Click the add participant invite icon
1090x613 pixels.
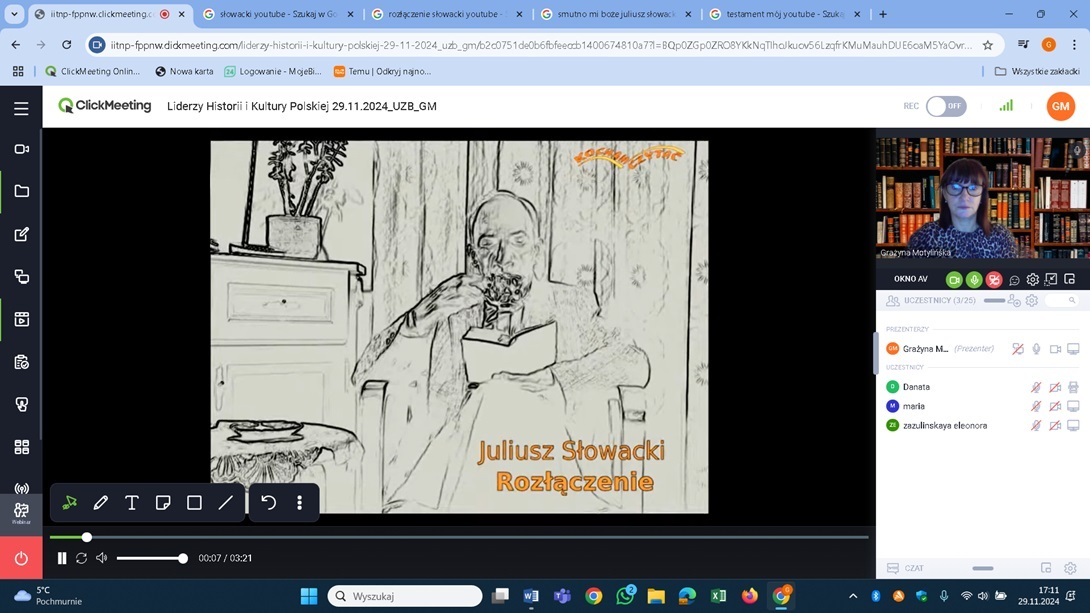[1014, 301]
